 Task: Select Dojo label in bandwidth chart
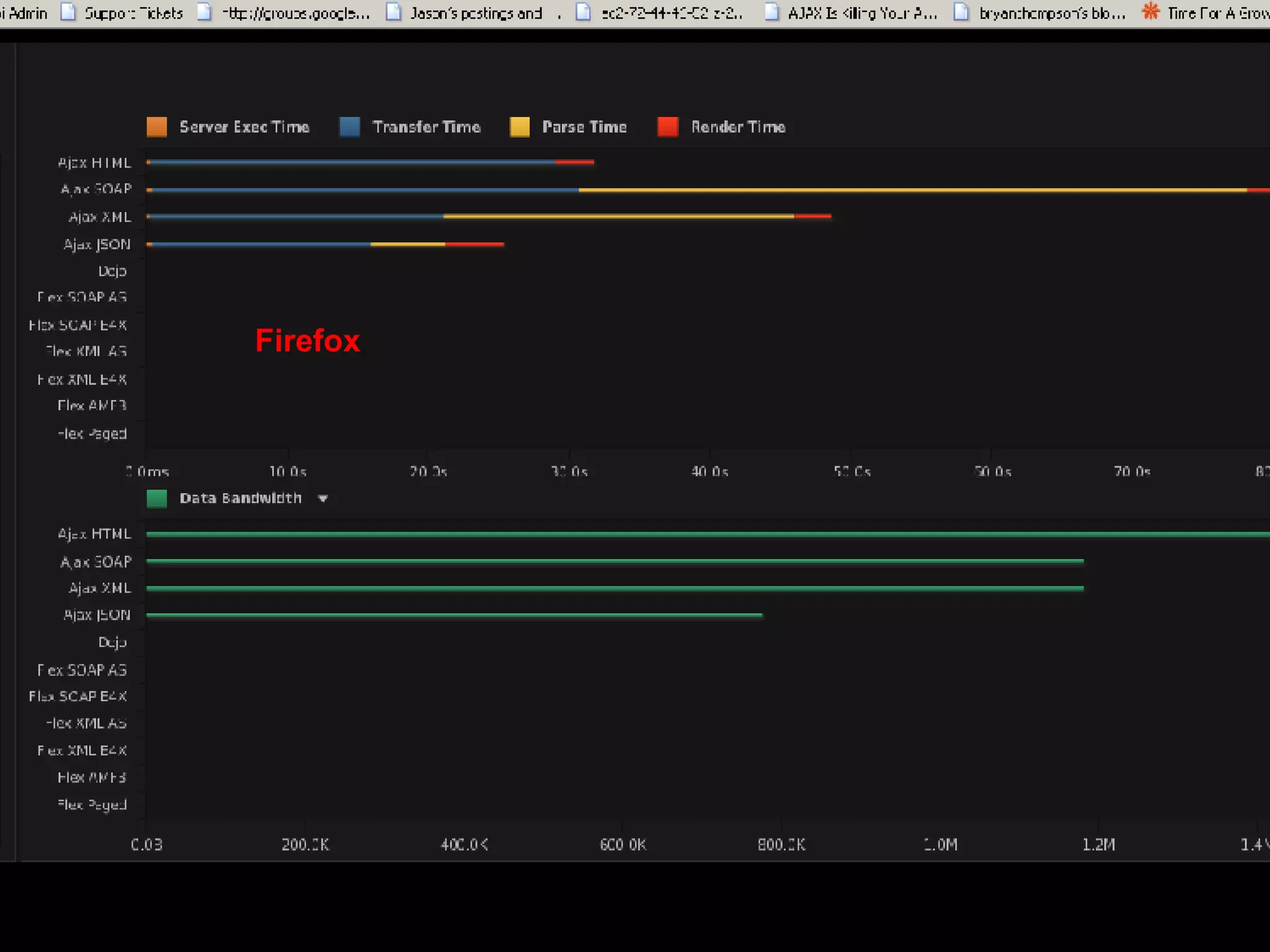point(112,642)
